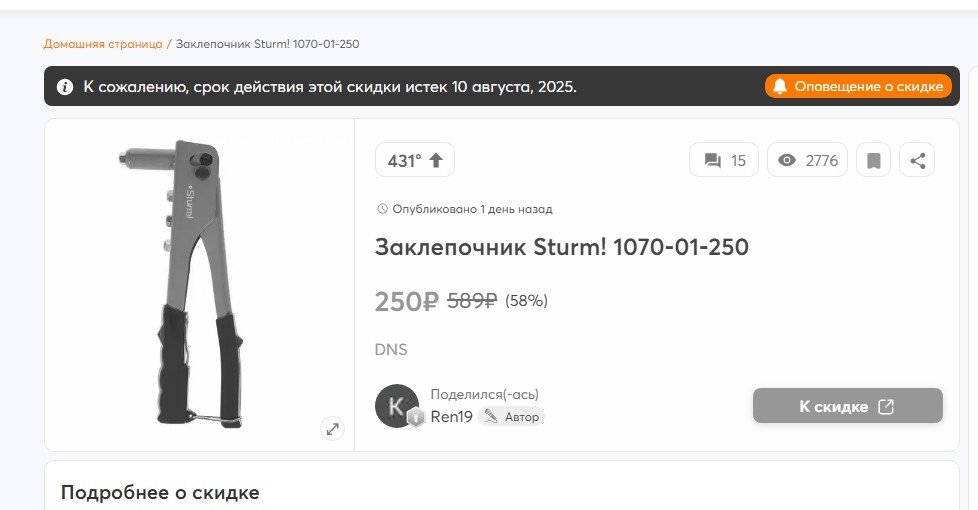Image resolution: width=978 pixels, height=510 pixels.
Task: Click the shield badge on the avatar
Action: pos(416,418)
